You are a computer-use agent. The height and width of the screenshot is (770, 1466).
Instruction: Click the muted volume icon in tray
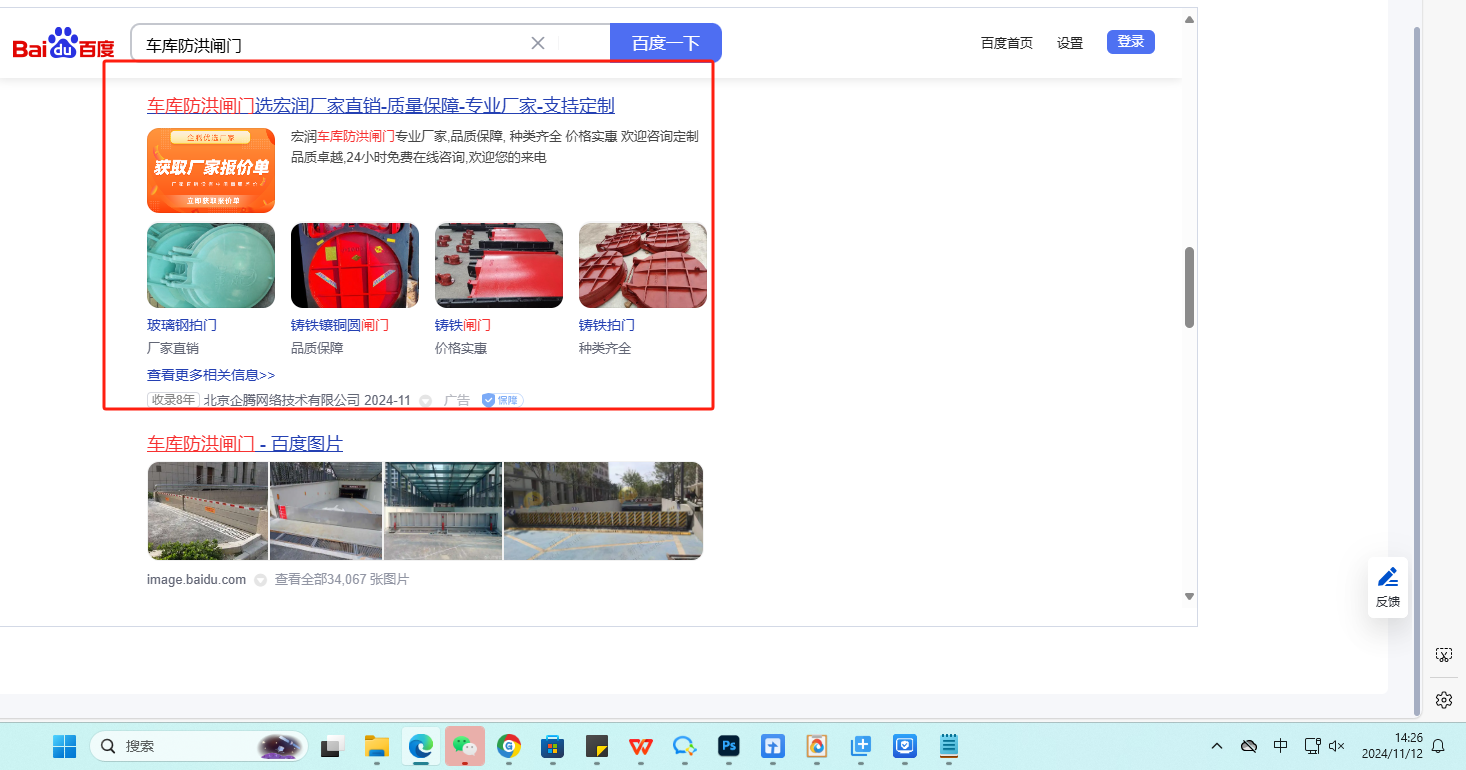coord(1337,746)
